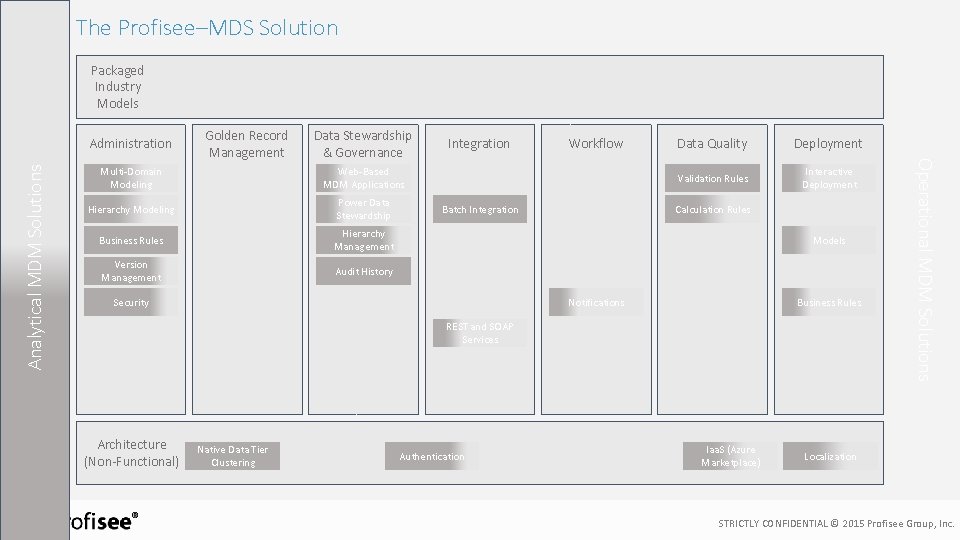The image size is (960, 540).
Task: Click the Deployment column heading
Action: pos(828,144)
